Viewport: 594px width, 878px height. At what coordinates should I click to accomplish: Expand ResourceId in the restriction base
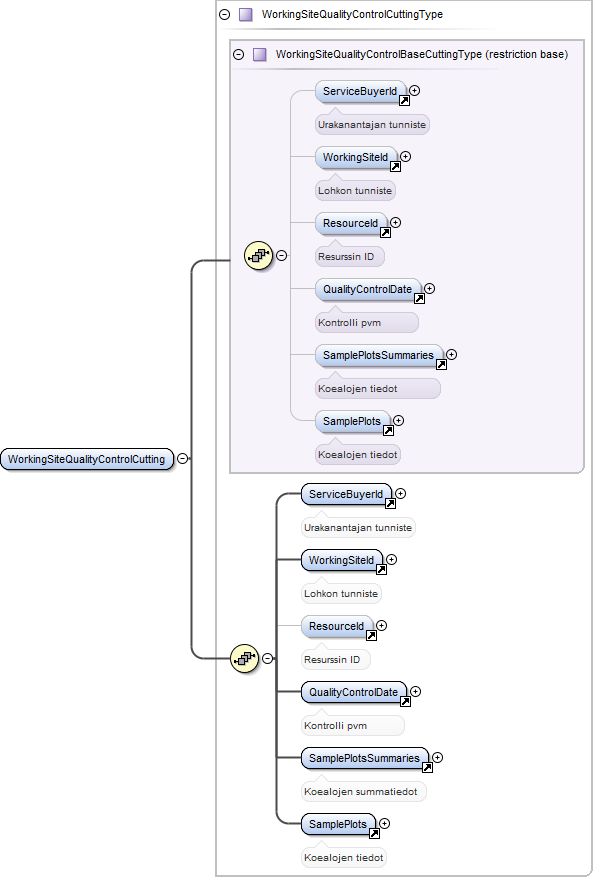[395, 222]
